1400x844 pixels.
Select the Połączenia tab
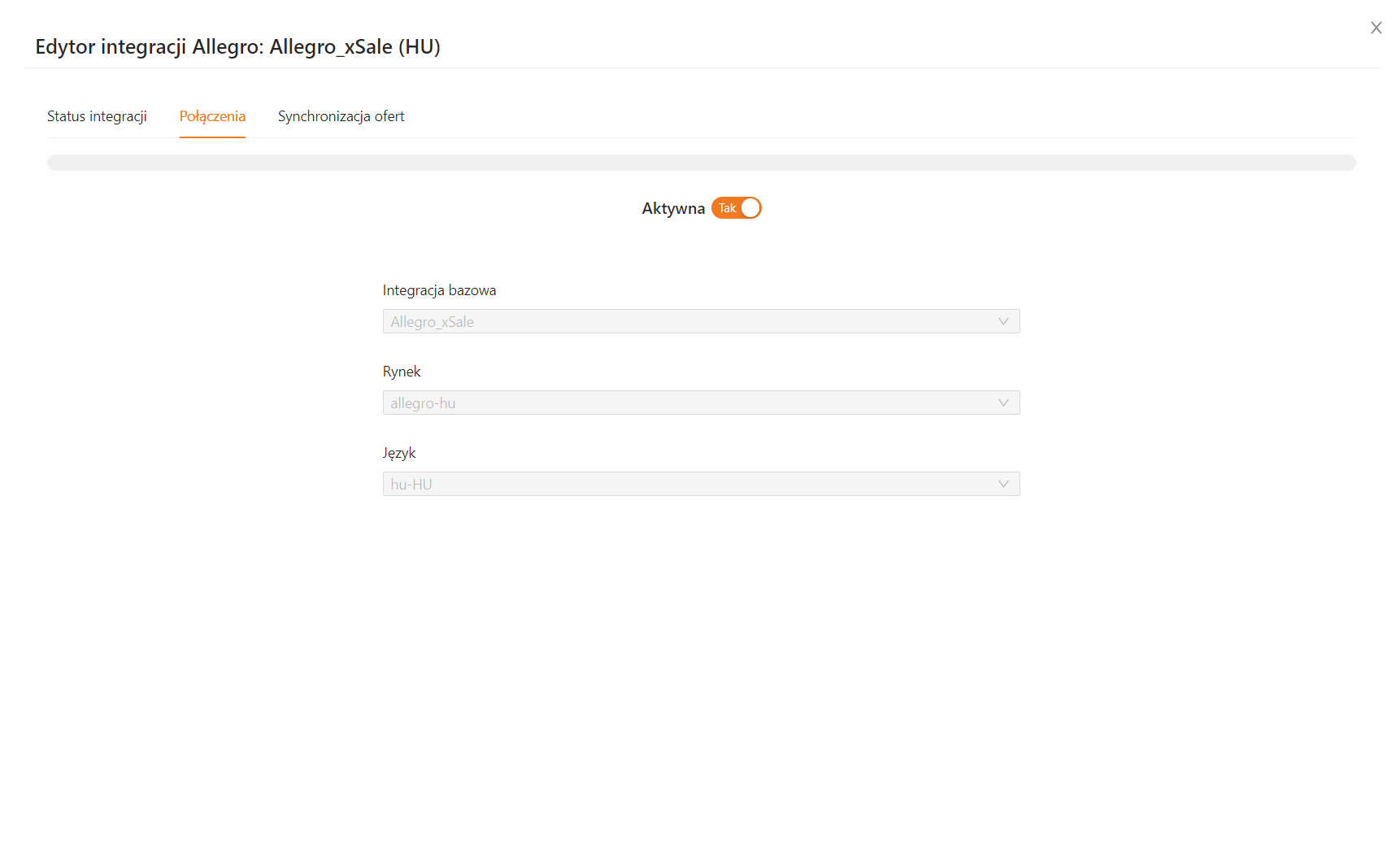pos(212,116)
